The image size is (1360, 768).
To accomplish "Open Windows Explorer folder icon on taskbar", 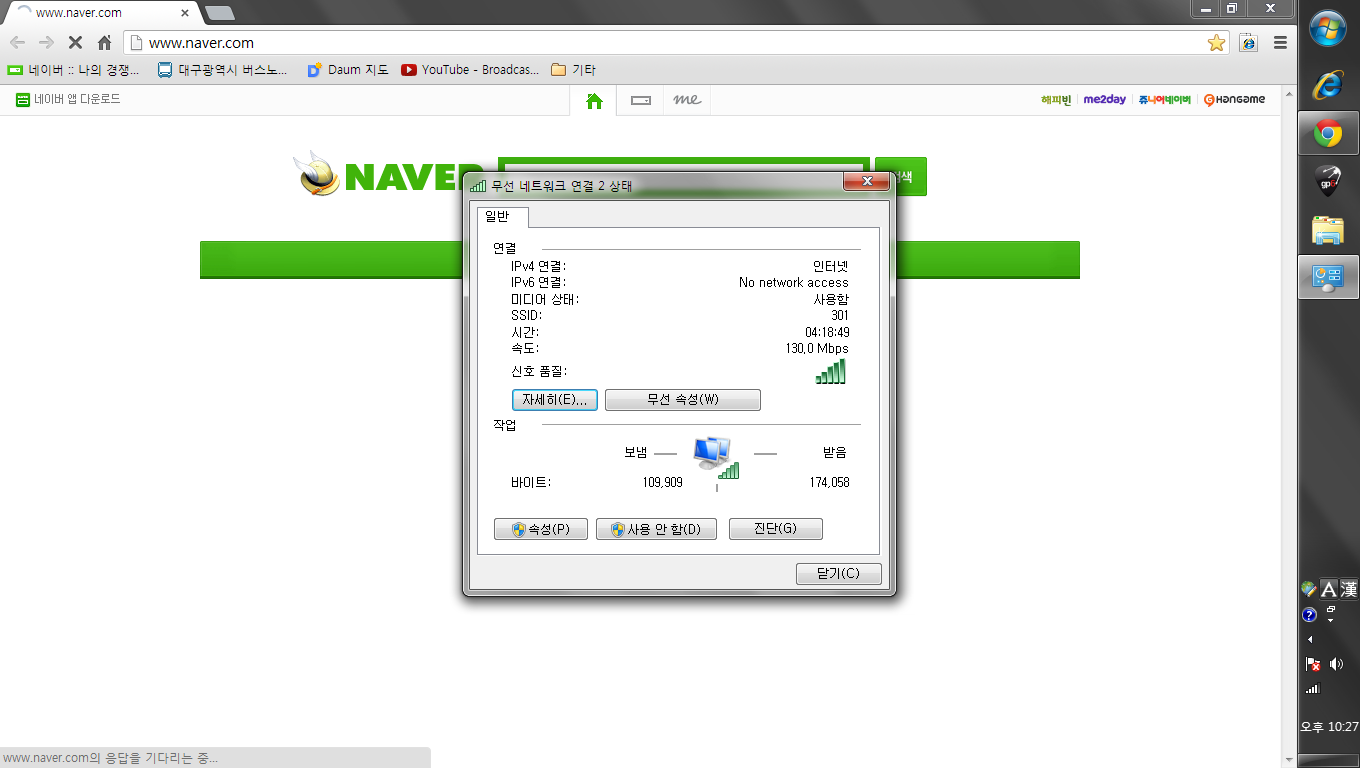I will point(1328,229).
